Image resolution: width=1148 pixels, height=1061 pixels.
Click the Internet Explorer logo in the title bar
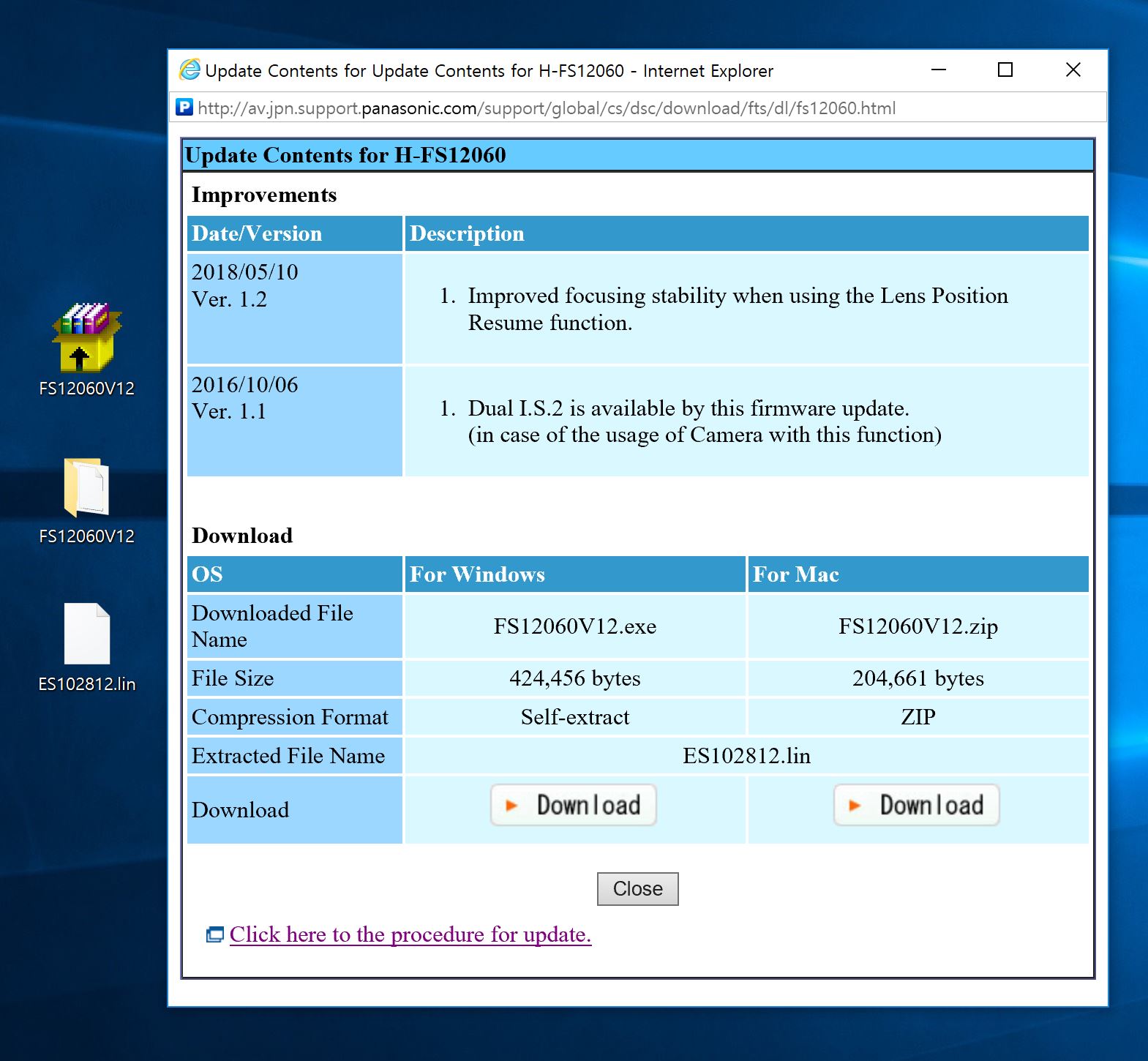tap(190, 70)
